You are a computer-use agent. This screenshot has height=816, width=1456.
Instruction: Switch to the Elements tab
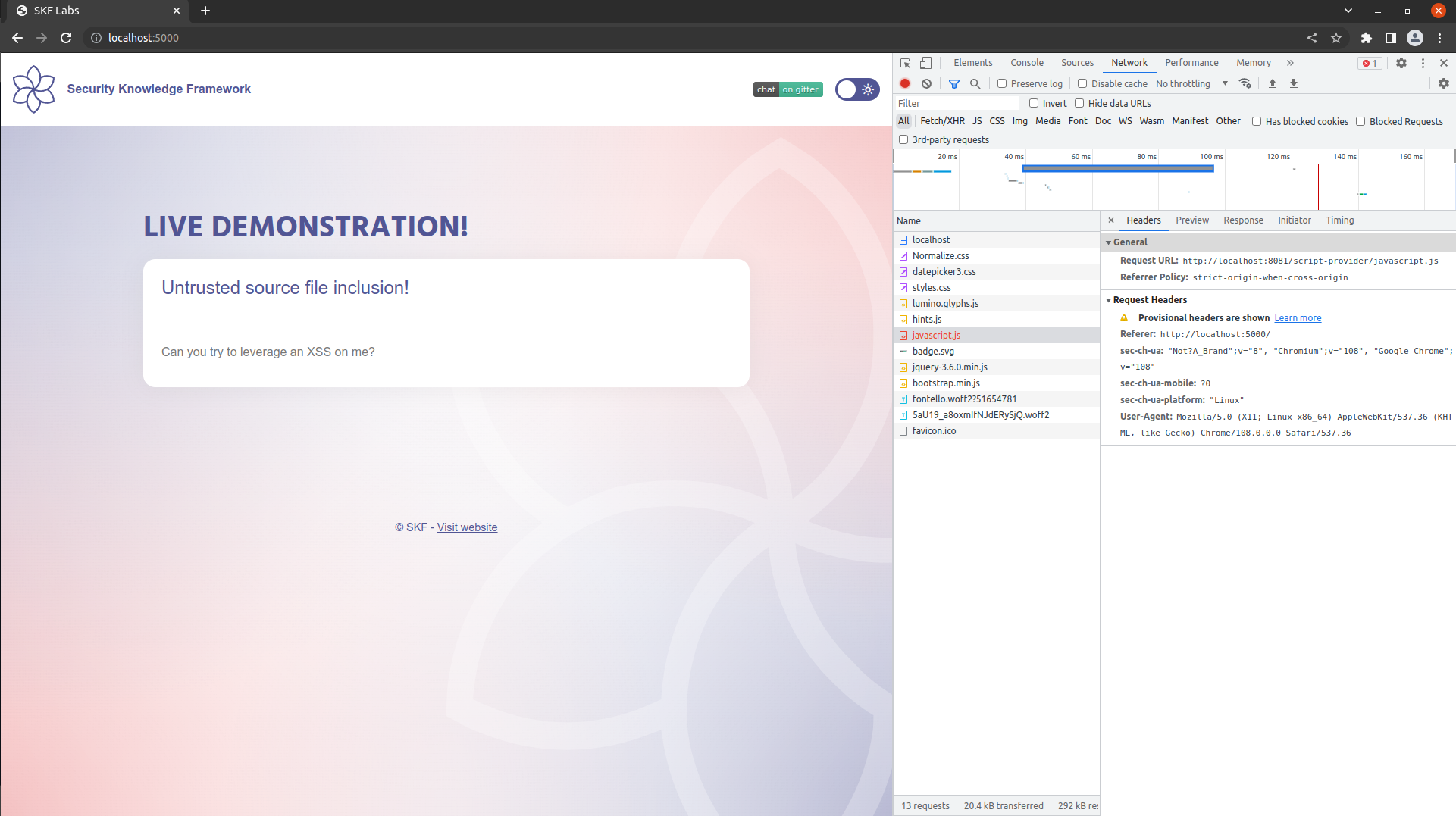pyautogui.click(x=972, y=63)
